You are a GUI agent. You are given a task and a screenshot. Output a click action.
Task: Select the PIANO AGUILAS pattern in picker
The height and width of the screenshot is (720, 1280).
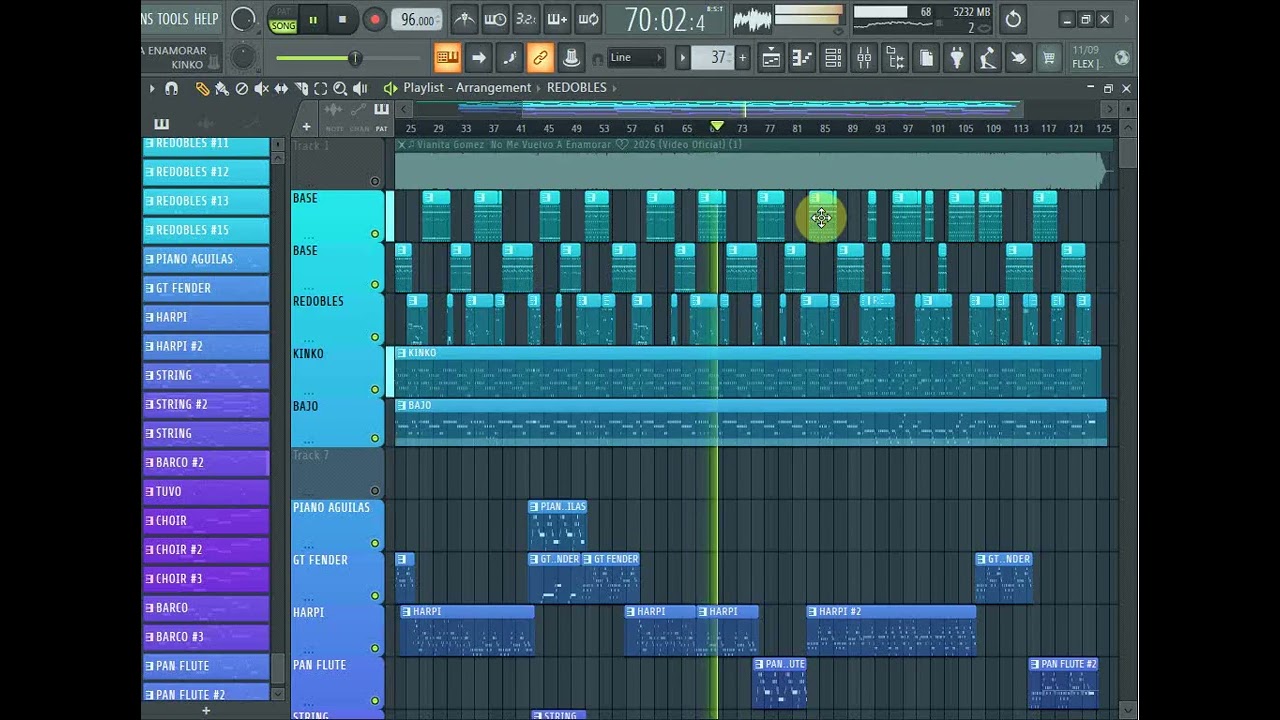(x=206, y=259)
